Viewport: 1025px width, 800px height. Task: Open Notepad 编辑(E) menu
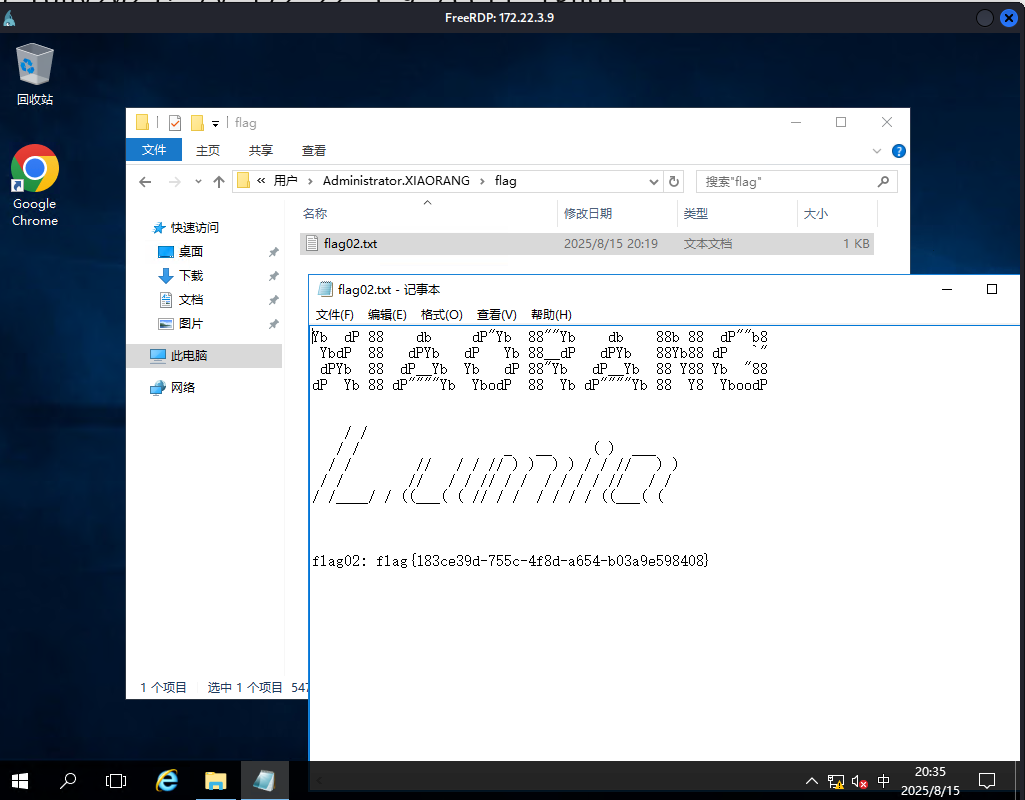387,315
